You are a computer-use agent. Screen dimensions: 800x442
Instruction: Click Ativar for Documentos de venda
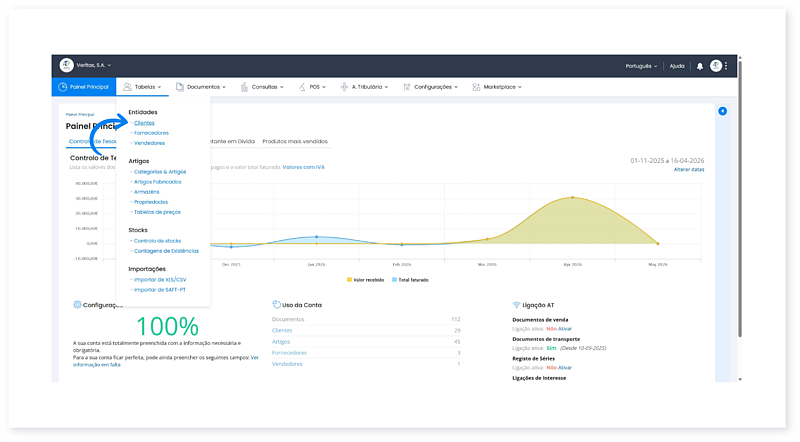pos(565,329)
